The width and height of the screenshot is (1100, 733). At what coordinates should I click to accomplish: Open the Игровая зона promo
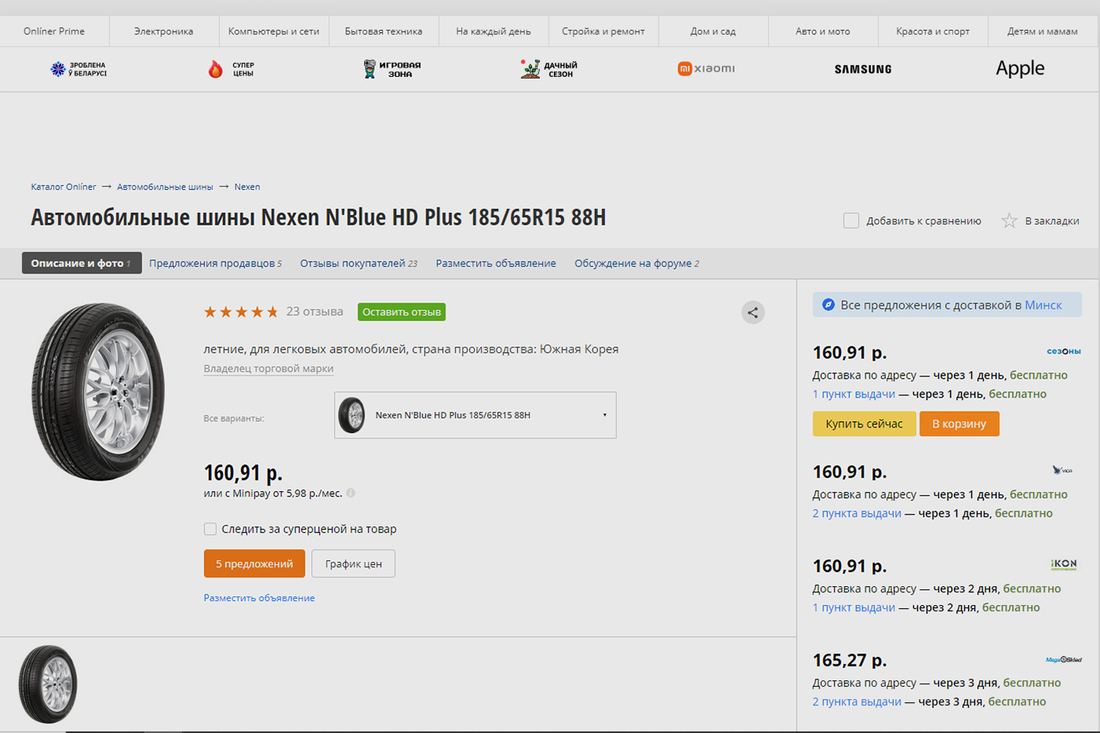tap(391, 69)
